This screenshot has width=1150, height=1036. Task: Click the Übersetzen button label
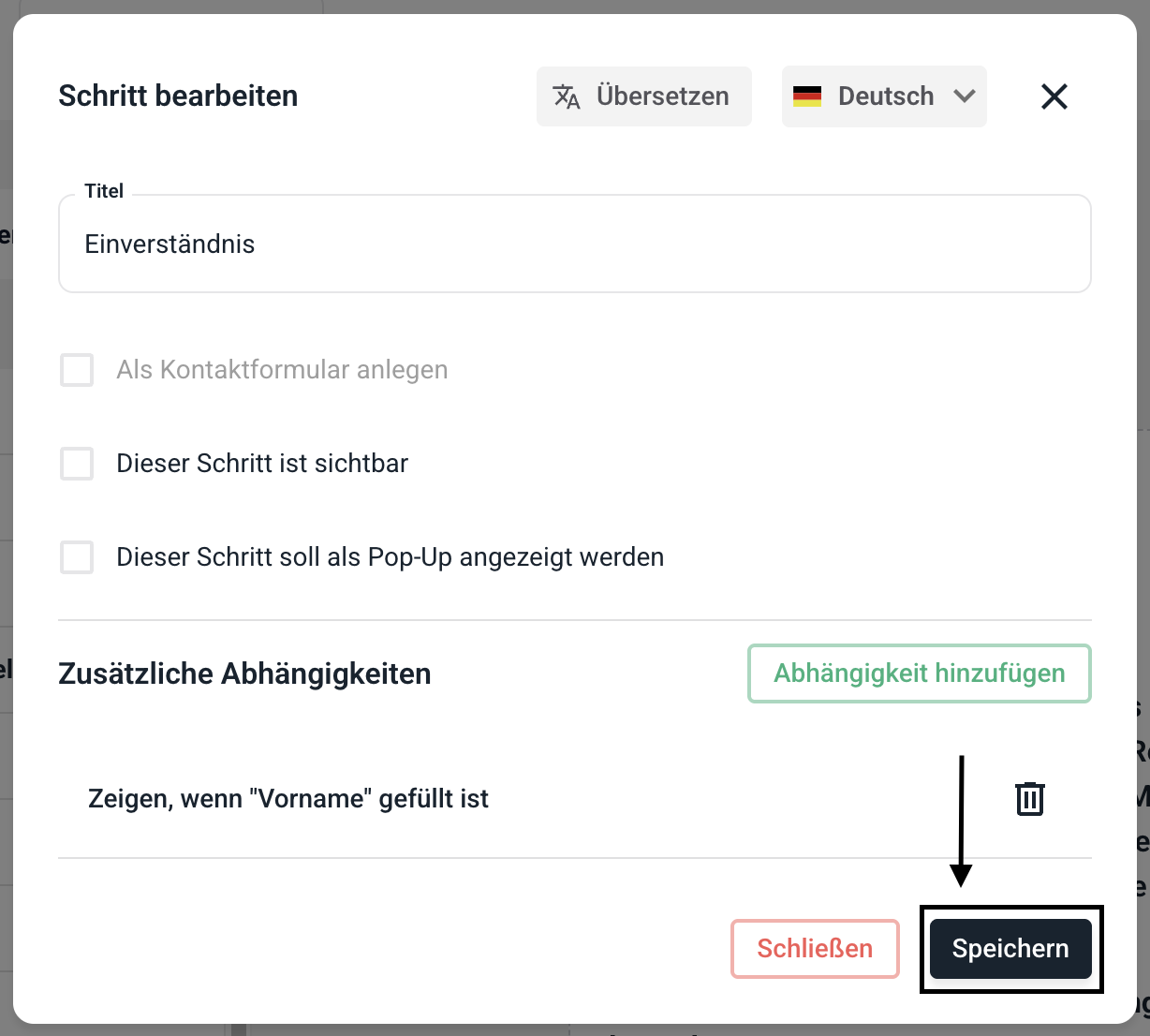point(662,96)
